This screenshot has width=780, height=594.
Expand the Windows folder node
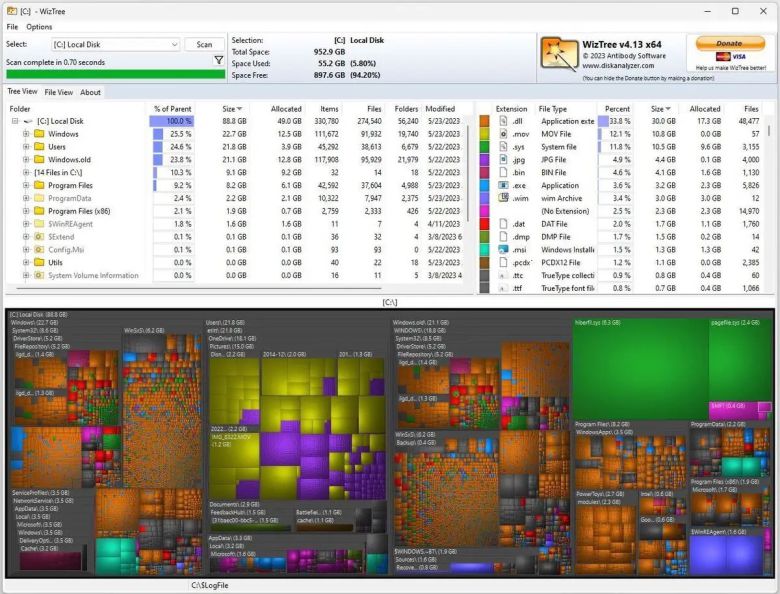26,134
